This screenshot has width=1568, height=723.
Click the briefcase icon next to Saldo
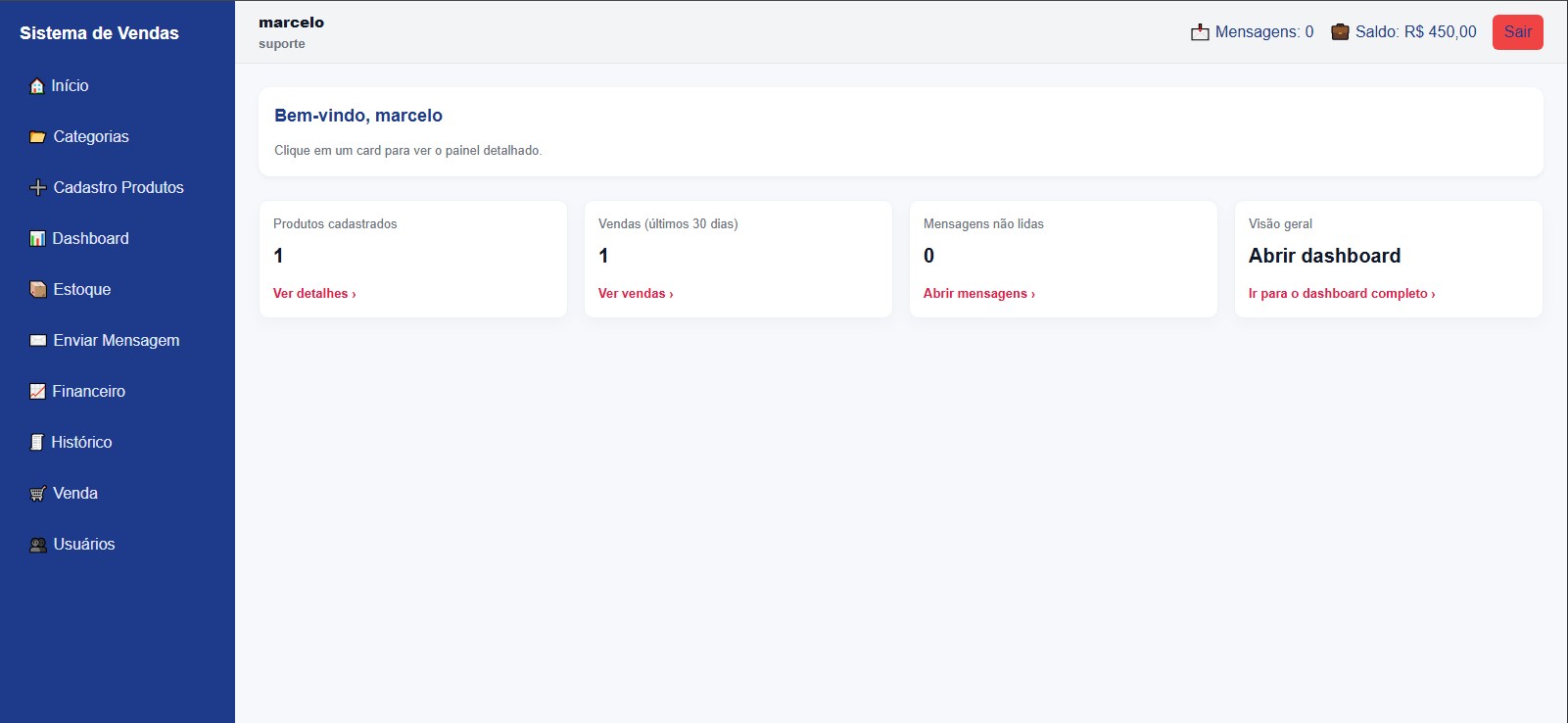[x=1340, y=32]
